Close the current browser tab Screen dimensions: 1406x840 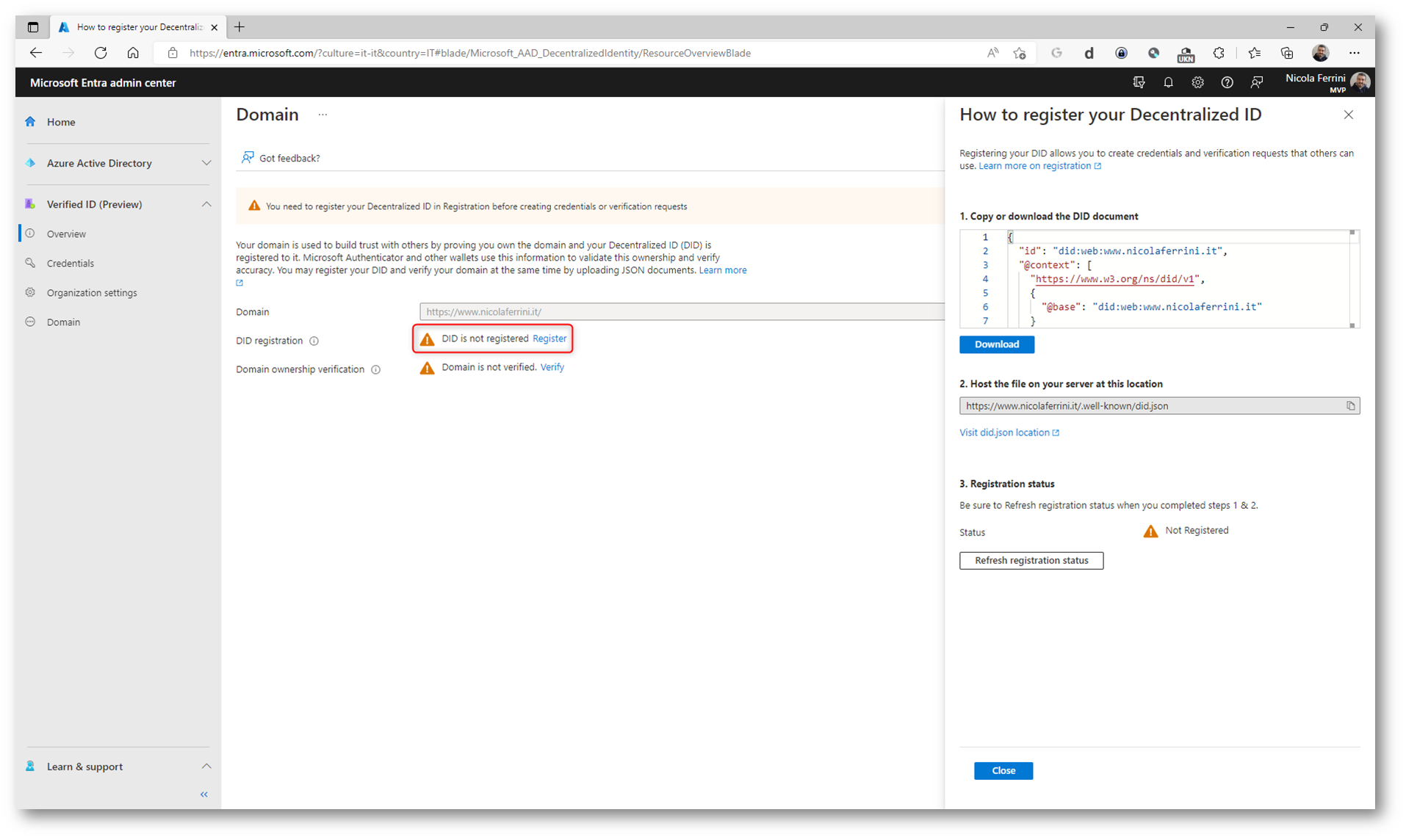214,27
